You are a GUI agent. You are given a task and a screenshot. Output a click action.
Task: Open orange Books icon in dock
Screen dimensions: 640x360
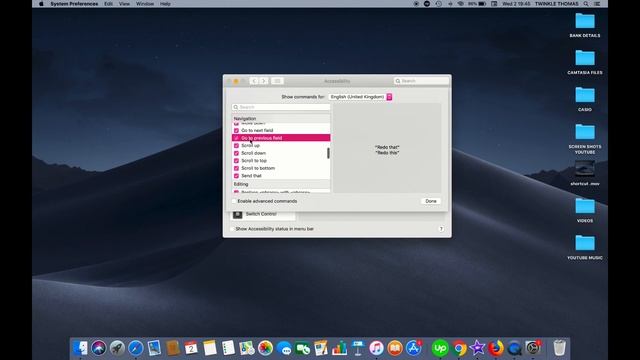point(395,348)
